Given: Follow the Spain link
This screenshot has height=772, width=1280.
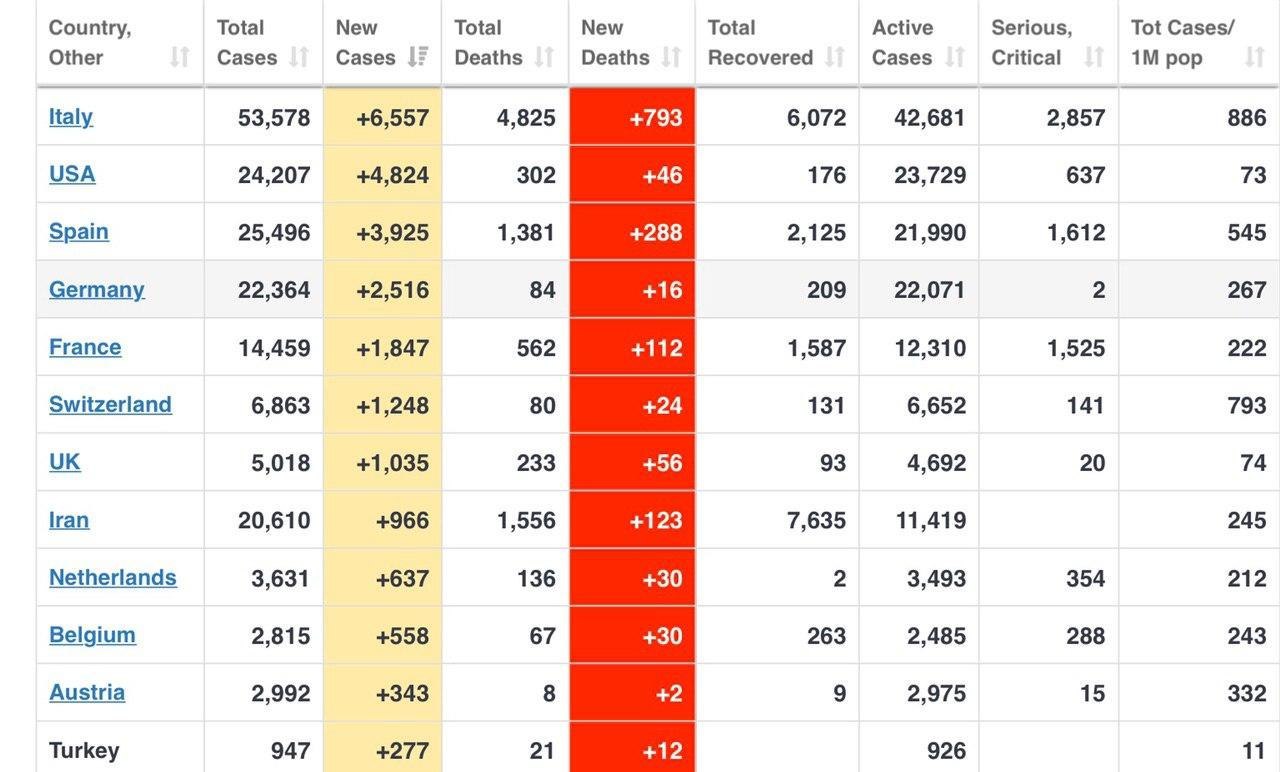Looking at the screenshot, I should (x=79, y=232).
